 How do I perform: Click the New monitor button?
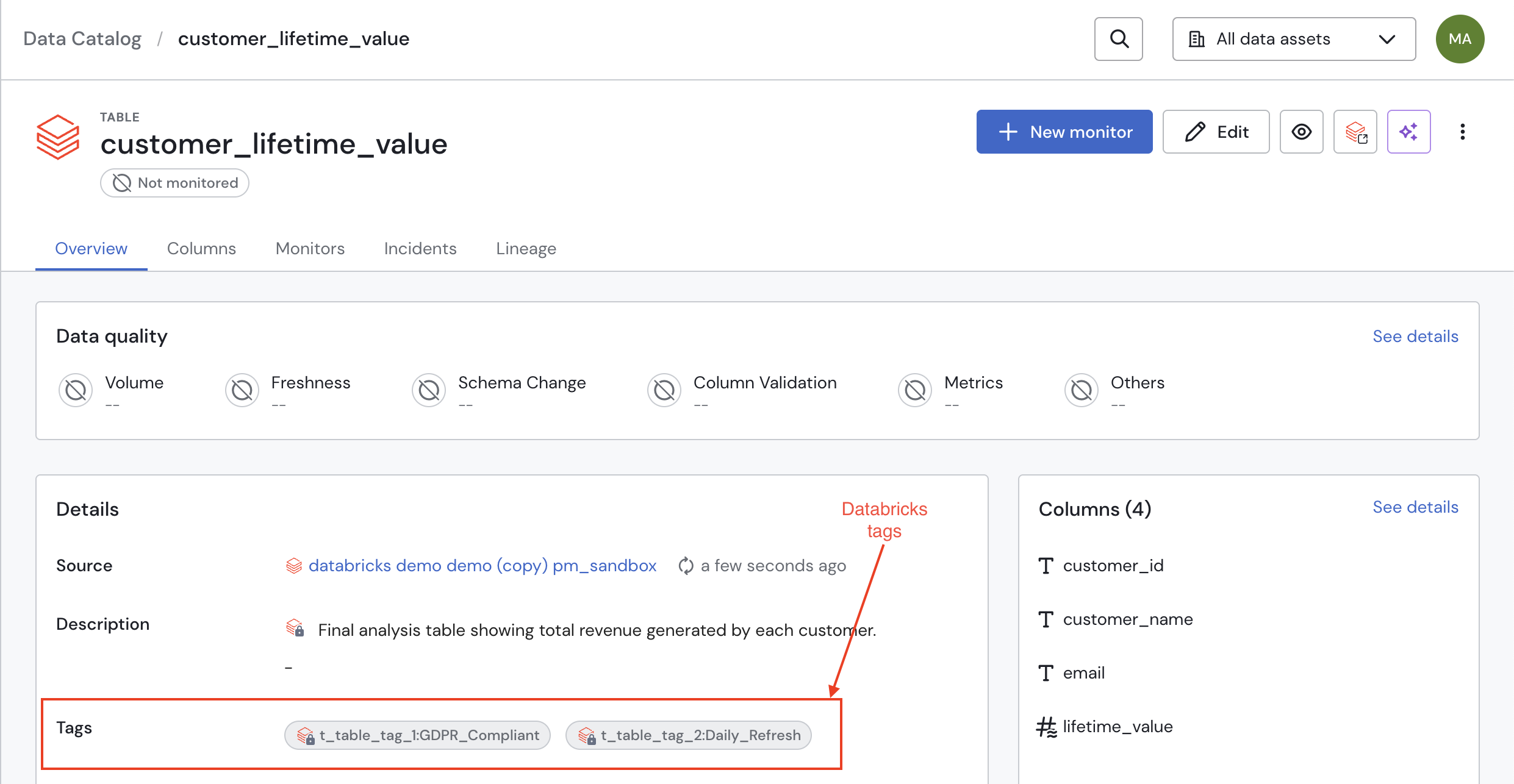(x=1064, y=132)
